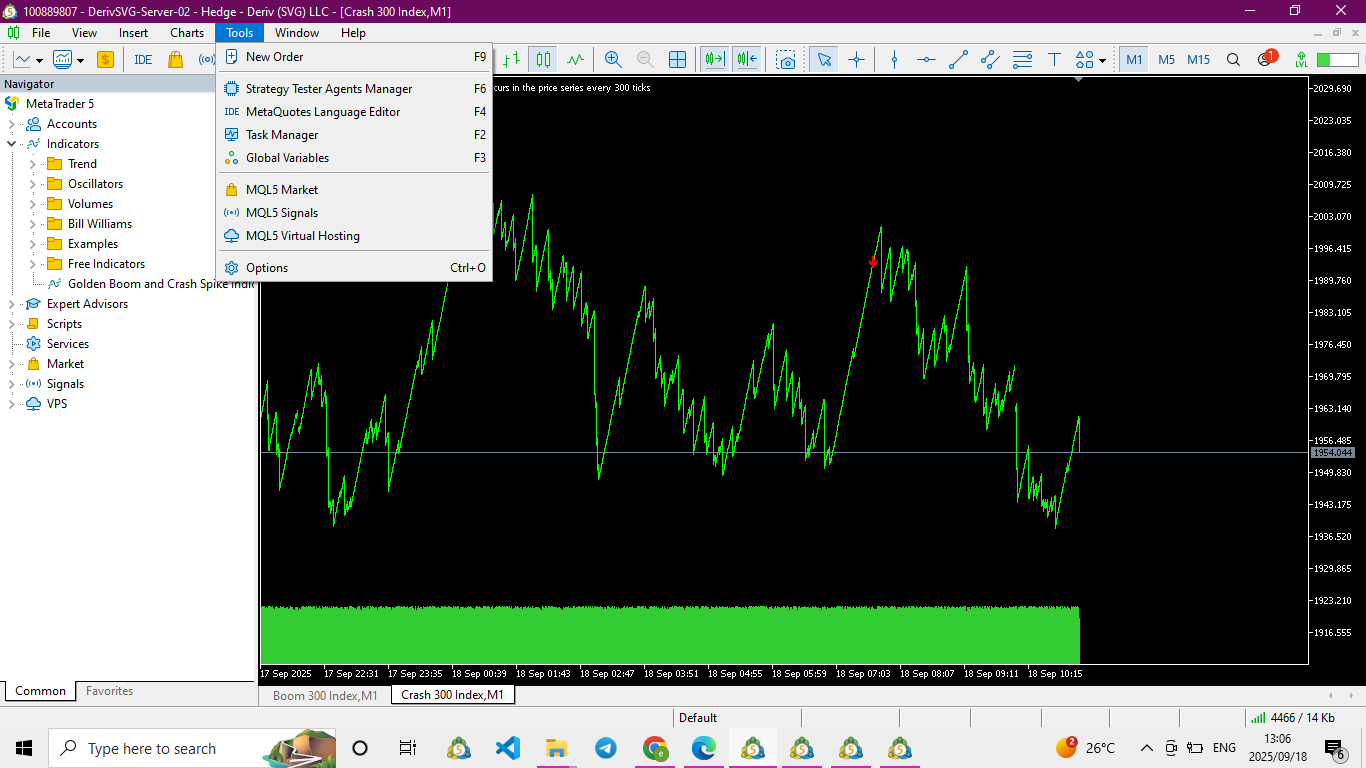
Task: Select the M5 timeframe button
Action: (x=1166, y=60)
